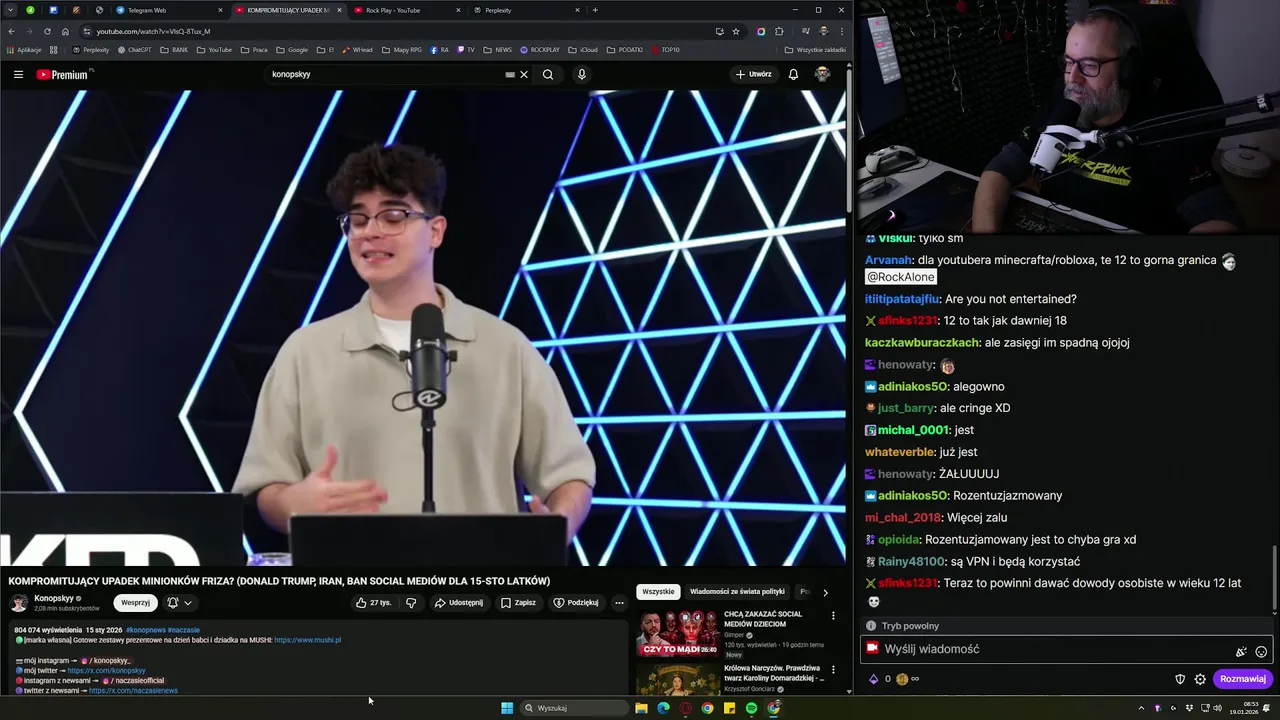1280x720 pixels.
Task: Open chat celebration party icon
Action: pos(1241,651)
